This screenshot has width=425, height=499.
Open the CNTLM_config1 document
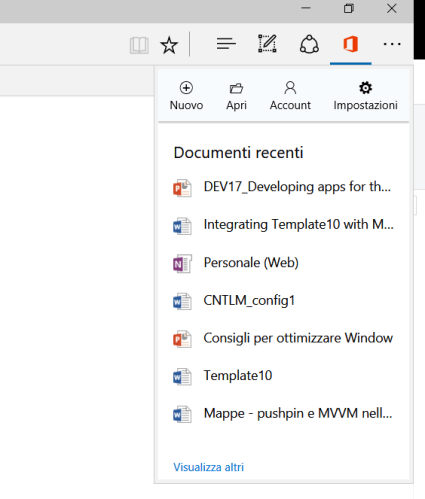[249, 300]
